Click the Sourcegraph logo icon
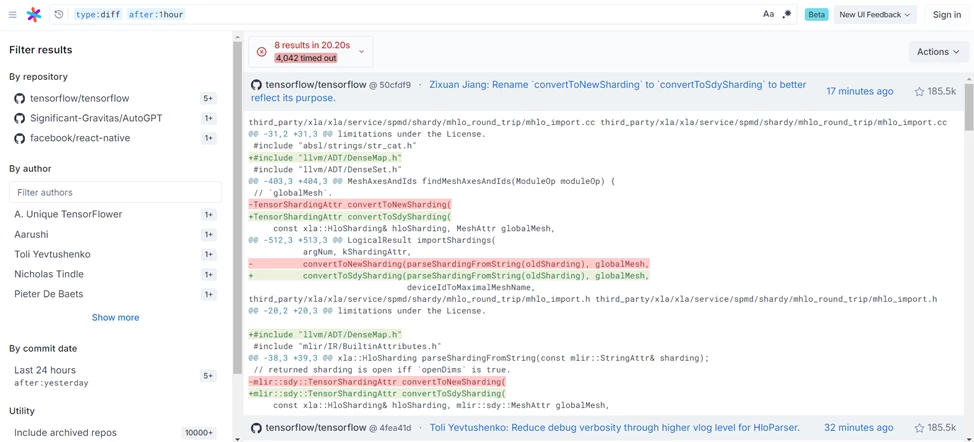974x442 pixels. pos(34,15)
